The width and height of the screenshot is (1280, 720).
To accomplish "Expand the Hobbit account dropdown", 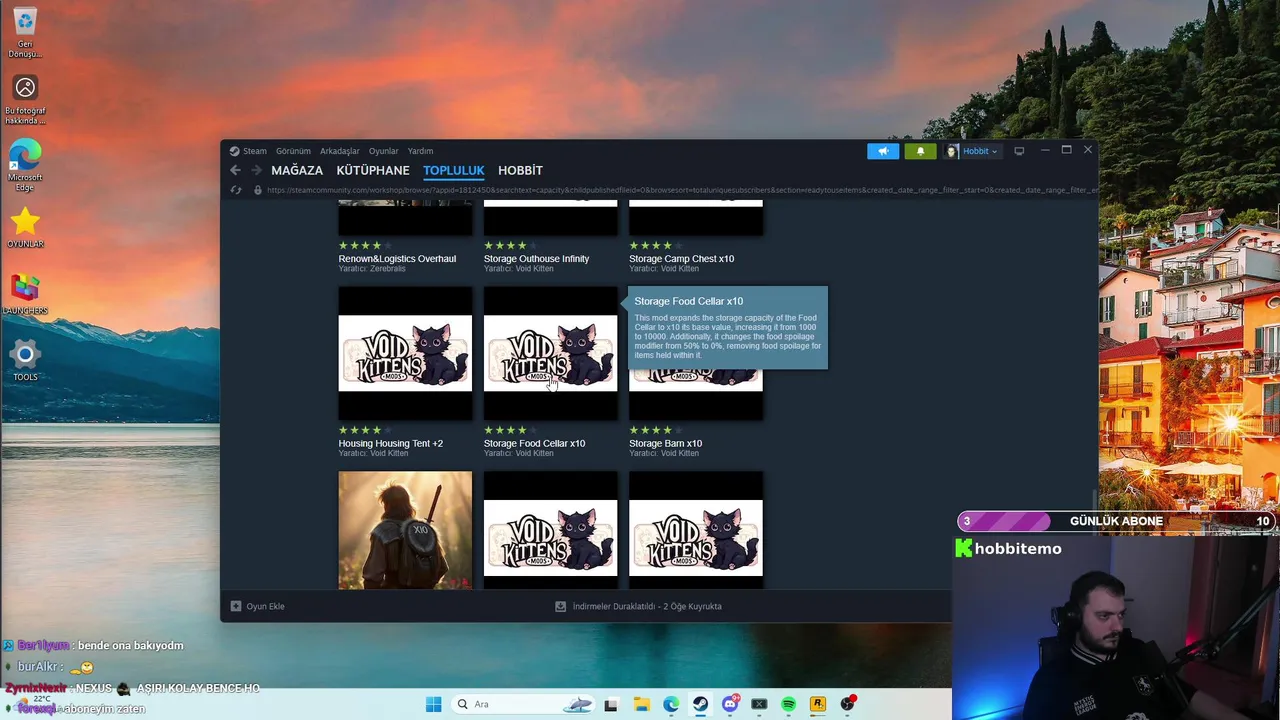I will (973, 151).
